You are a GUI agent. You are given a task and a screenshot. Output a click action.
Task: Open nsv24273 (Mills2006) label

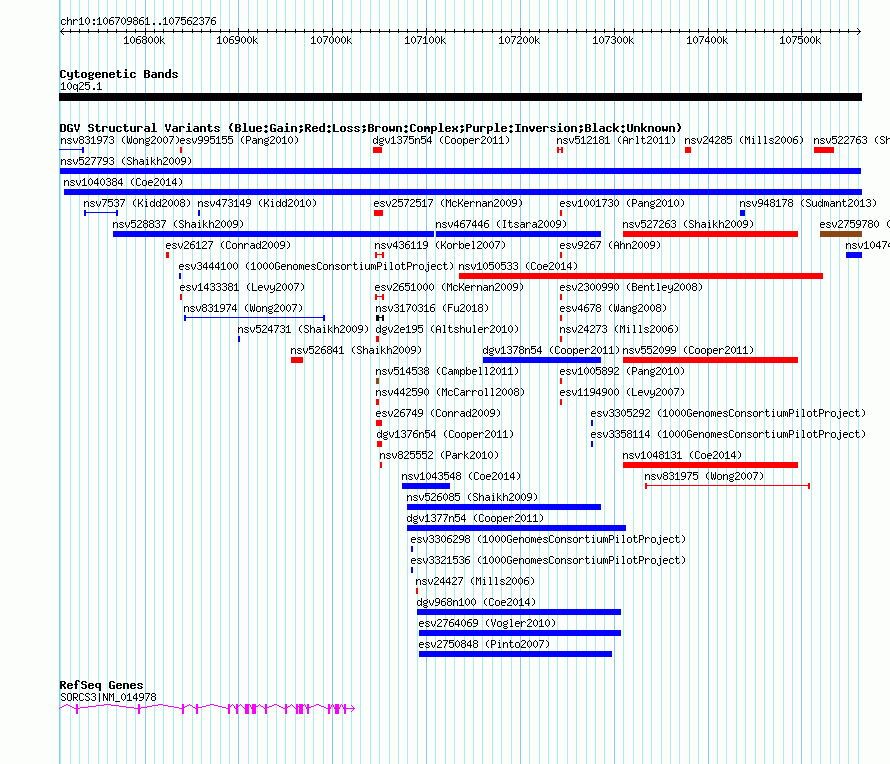[619, 329]
